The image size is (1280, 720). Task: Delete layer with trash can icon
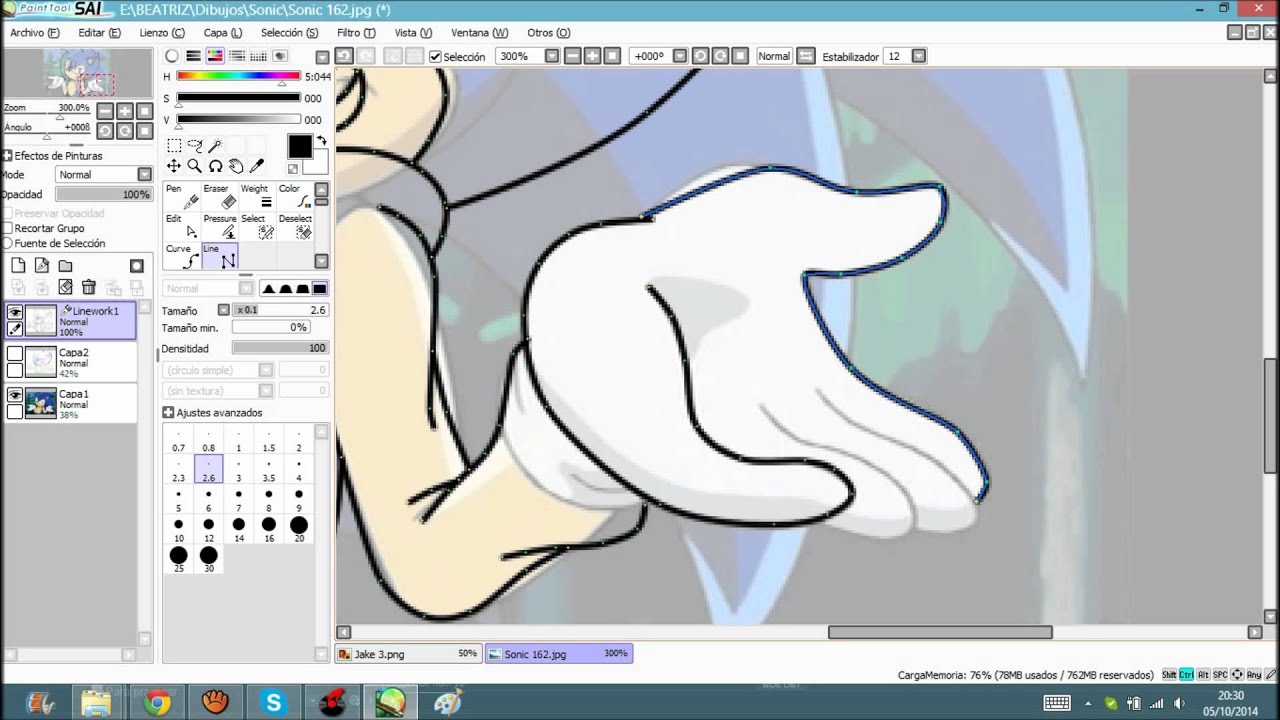point(88,287)
